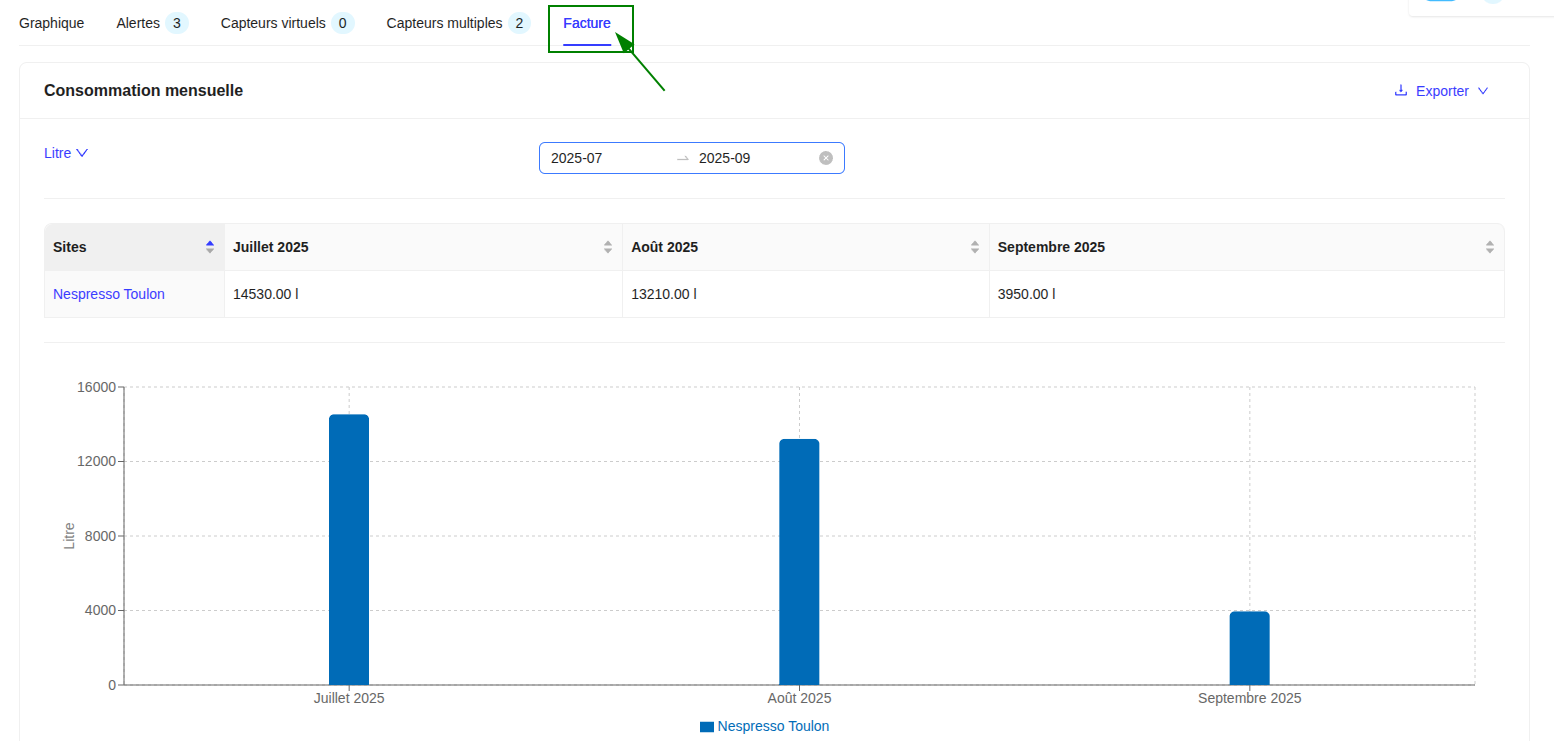Sort the Août 2025 column
Screen dimensions: 1554x741
pos(974,246)
